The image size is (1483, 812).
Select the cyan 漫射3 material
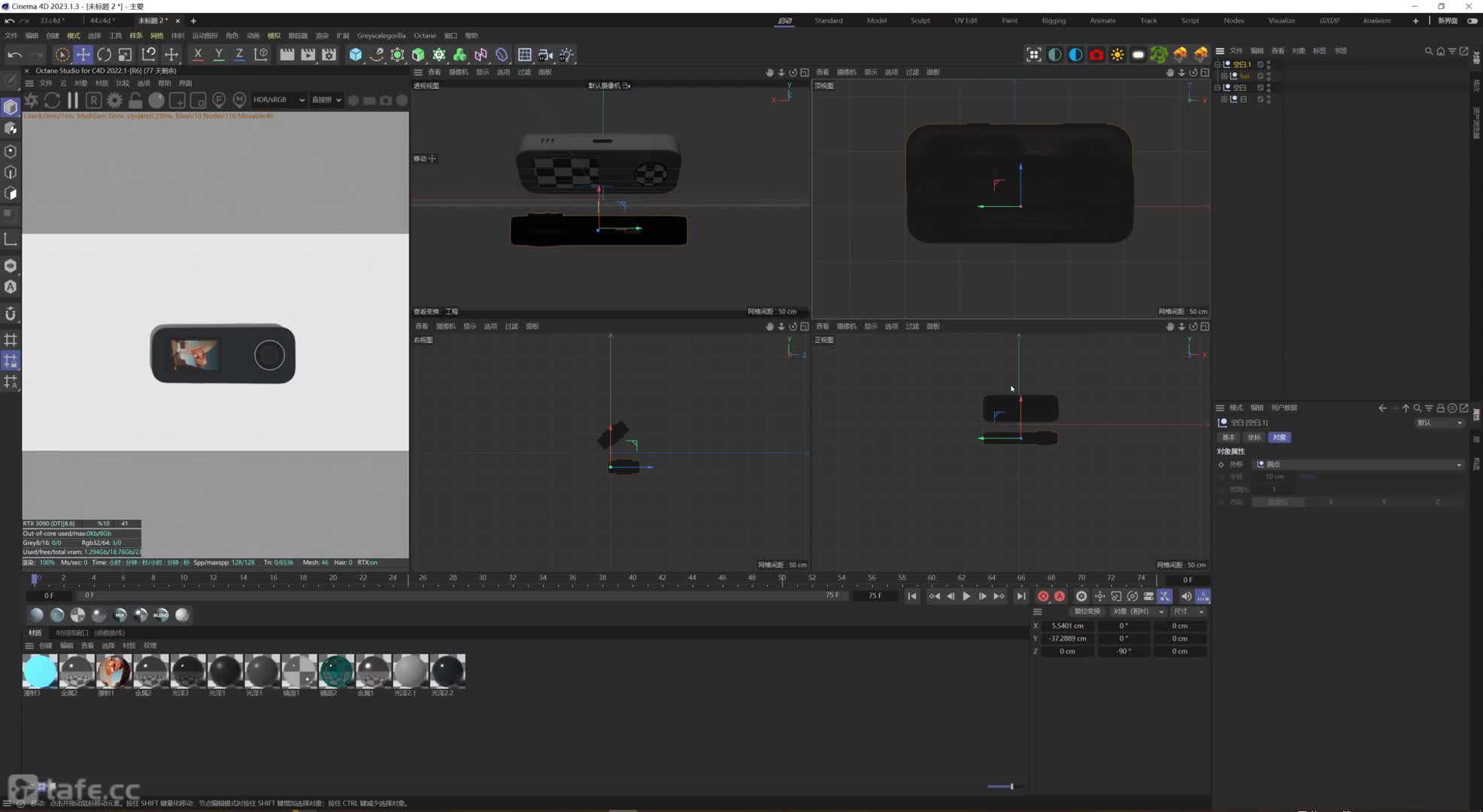pyautogui.click(x=40, y=671)
